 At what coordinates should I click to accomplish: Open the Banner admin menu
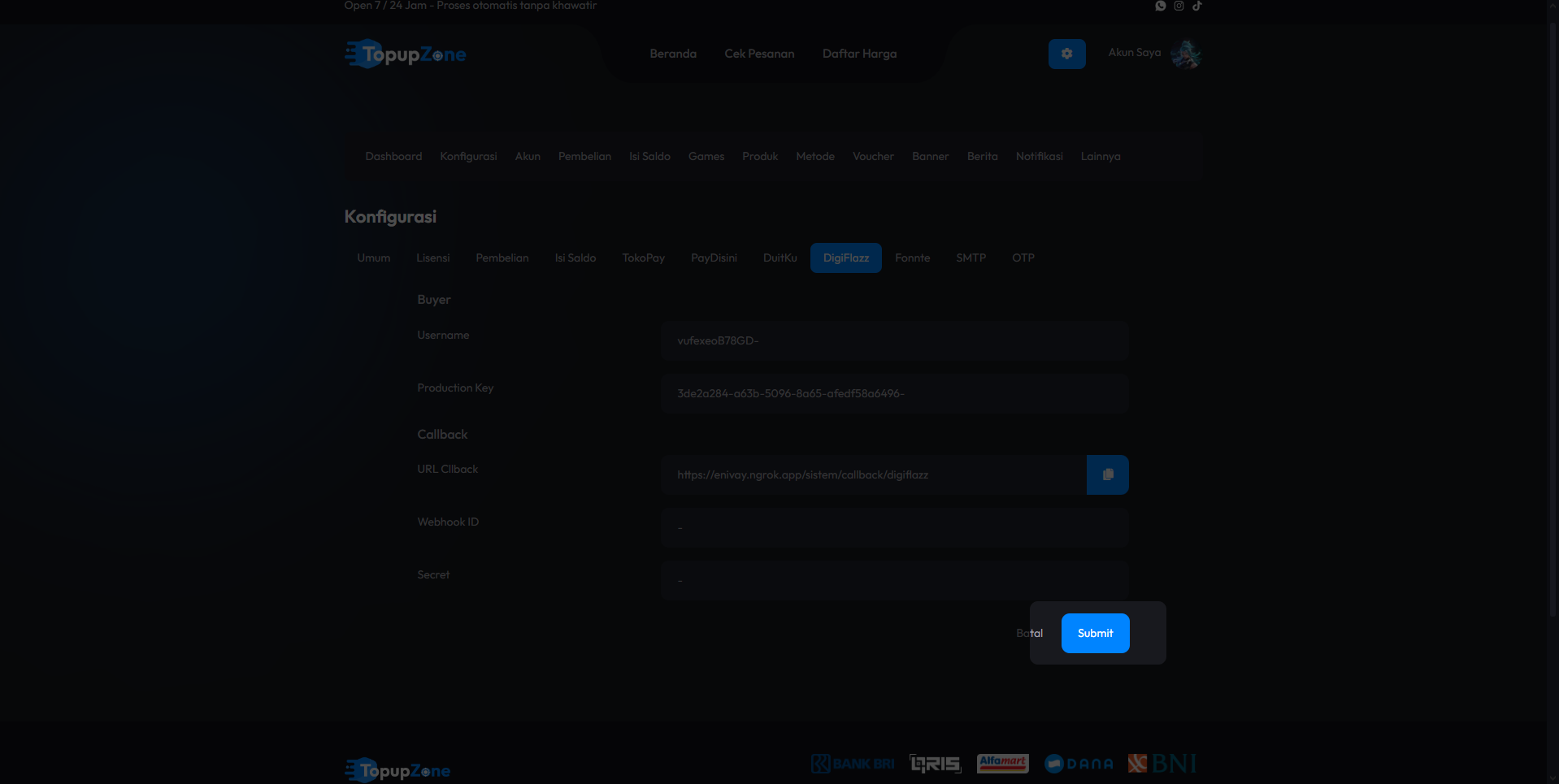pyautogui.click(x=930, y=156)
